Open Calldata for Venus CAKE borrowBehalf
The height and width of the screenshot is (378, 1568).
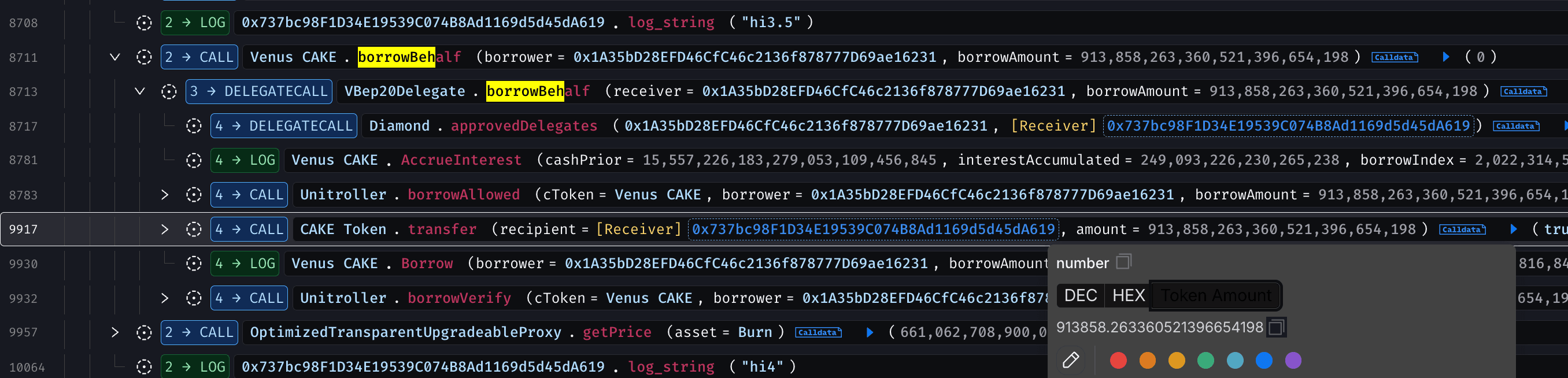1394,57
